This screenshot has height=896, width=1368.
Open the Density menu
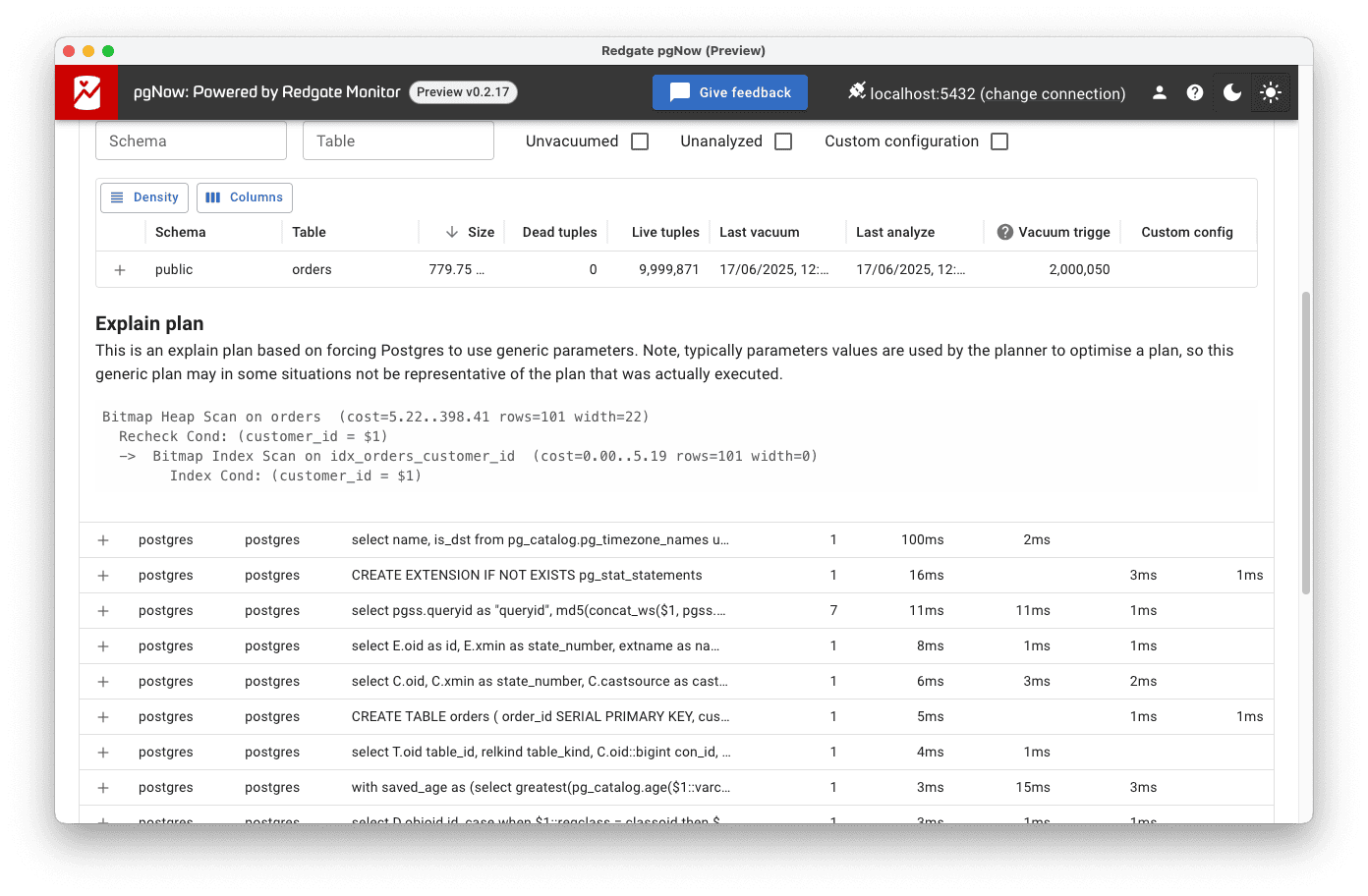click(x=144, y=197)
